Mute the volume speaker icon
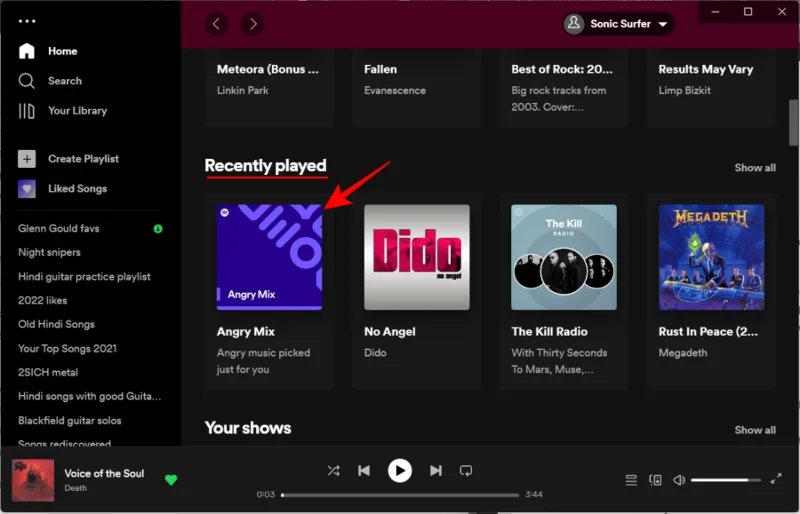This screenshot has width=800, height=514. tap(679, 480)
